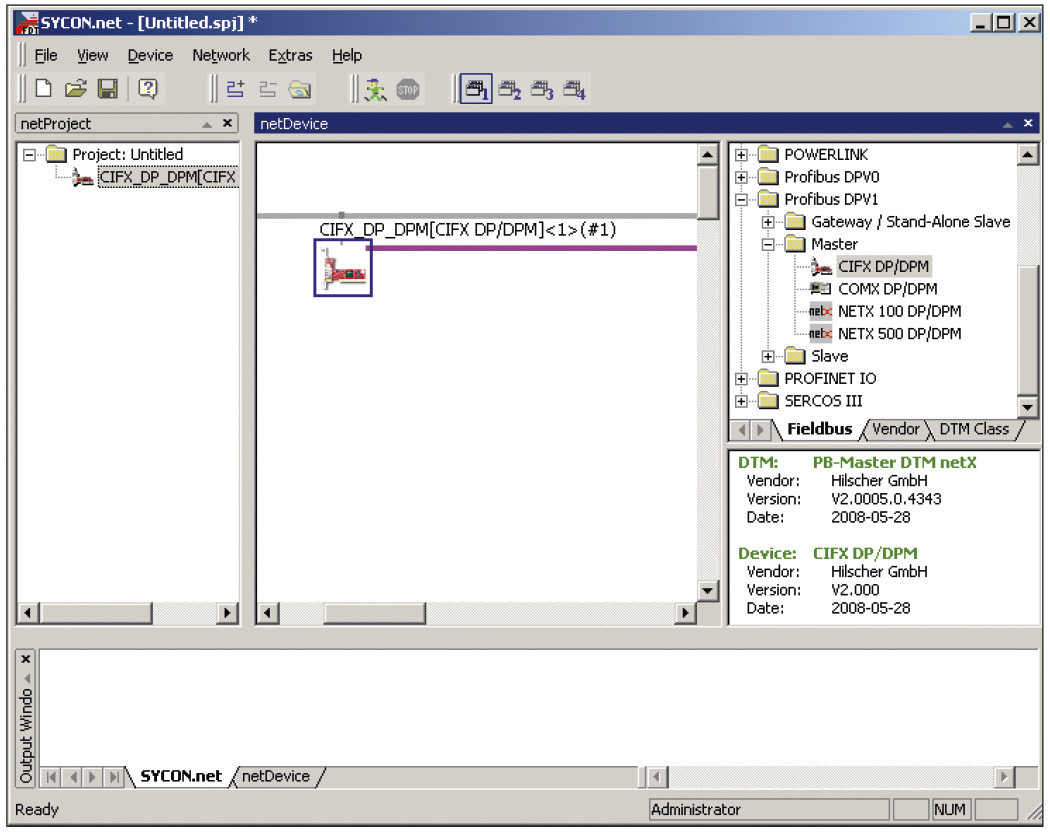
Task: Expand the PROFINET IO folder
Action: tap(741, 379)
